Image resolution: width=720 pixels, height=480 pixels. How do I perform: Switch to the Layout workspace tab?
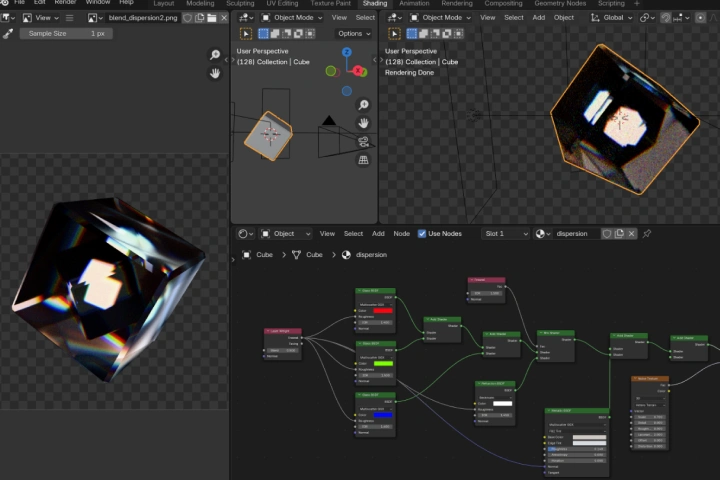tap(163, 4)
